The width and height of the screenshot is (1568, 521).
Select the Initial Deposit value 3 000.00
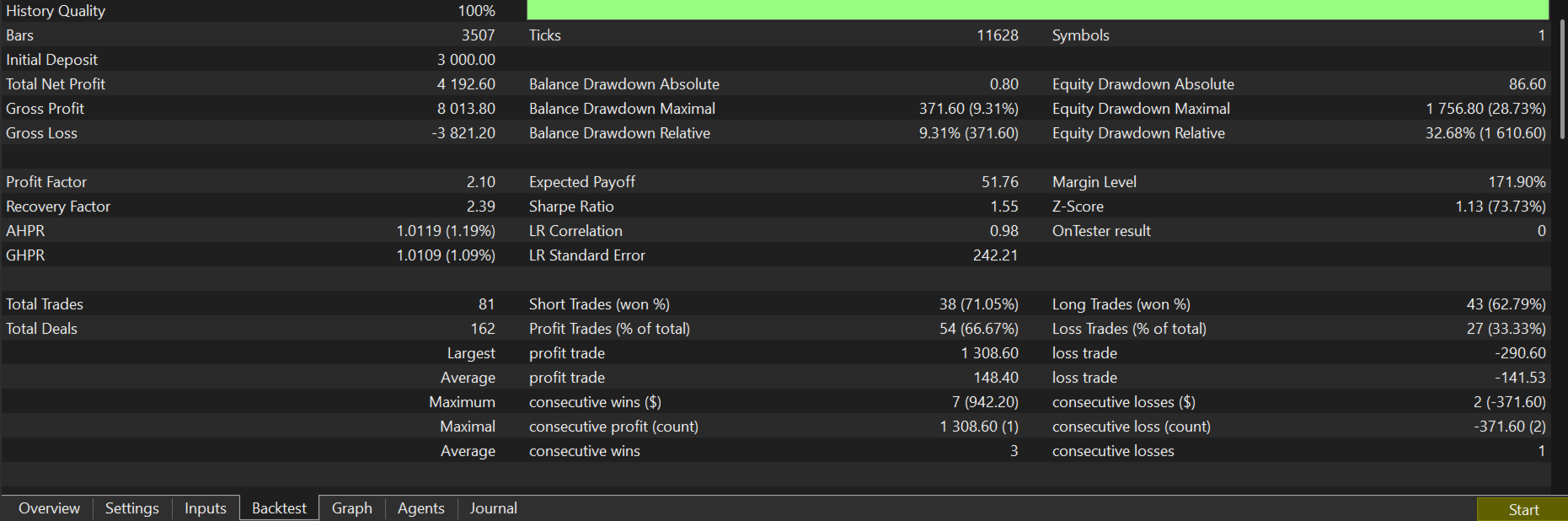point(466,60)
